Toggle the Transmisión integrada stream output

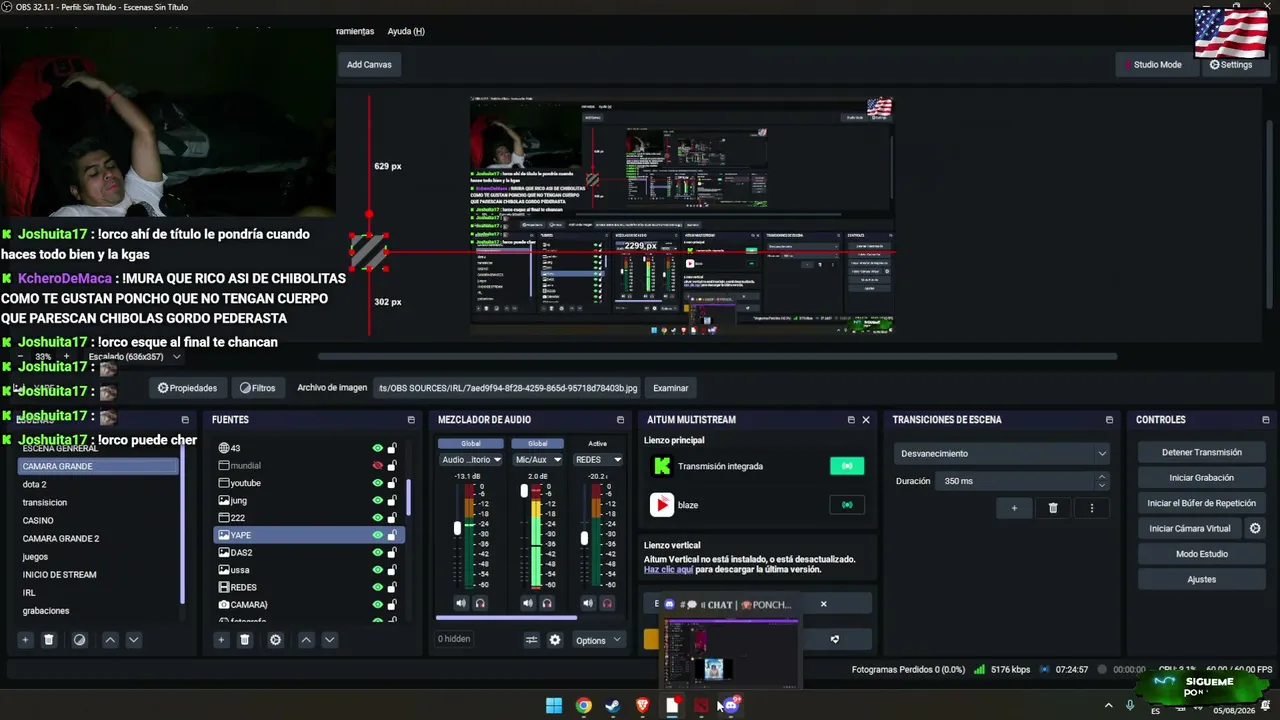pyautogui.click(x=847, y=466)
